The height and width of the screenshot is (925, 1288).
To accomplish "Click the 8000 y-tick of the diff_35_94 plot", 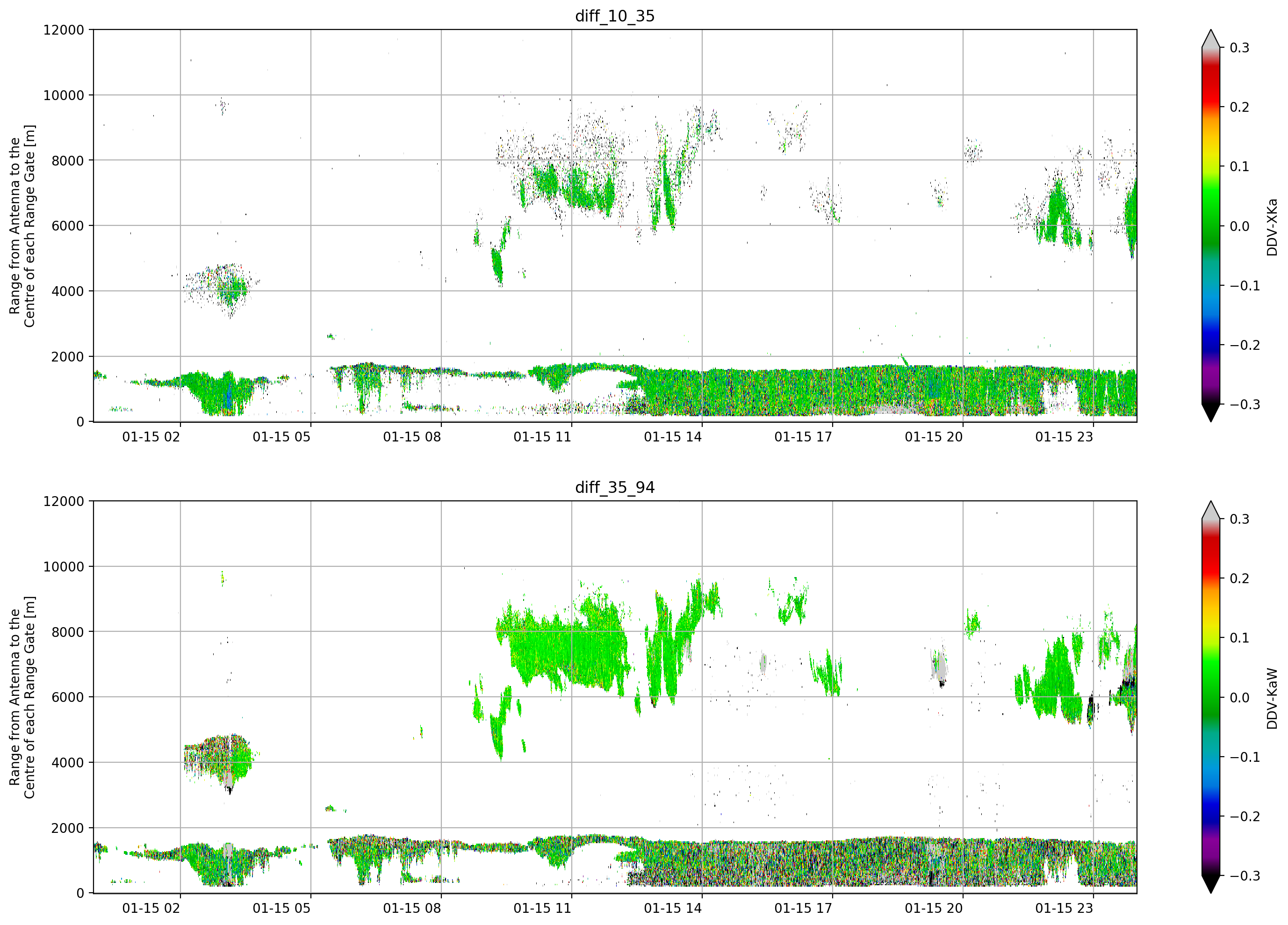I will click(68, 632).
